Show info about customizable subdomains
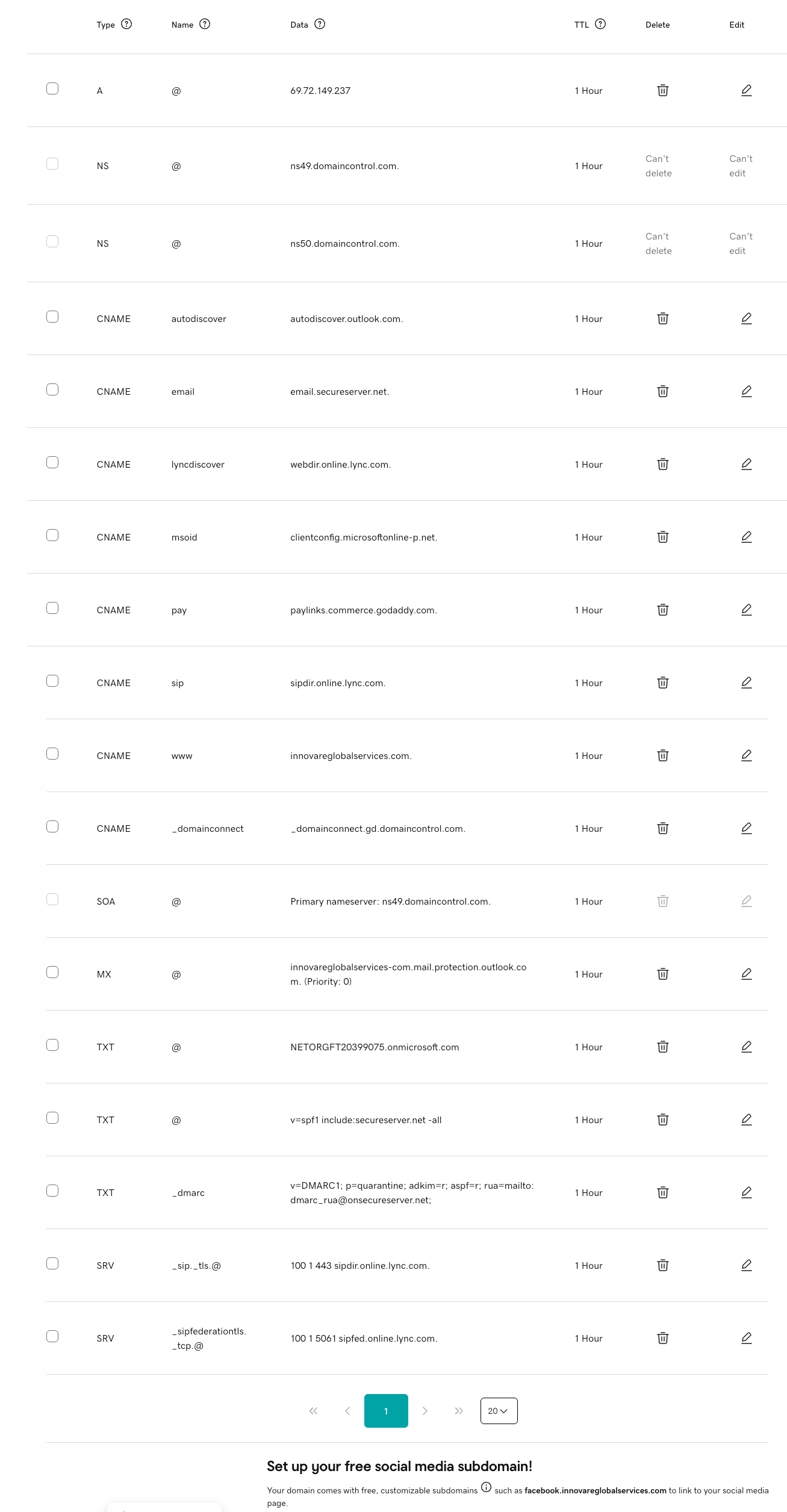Image resolution: width=787 pixels, height=1512 pixels. pyautogui.click(x=486, y=1487)
